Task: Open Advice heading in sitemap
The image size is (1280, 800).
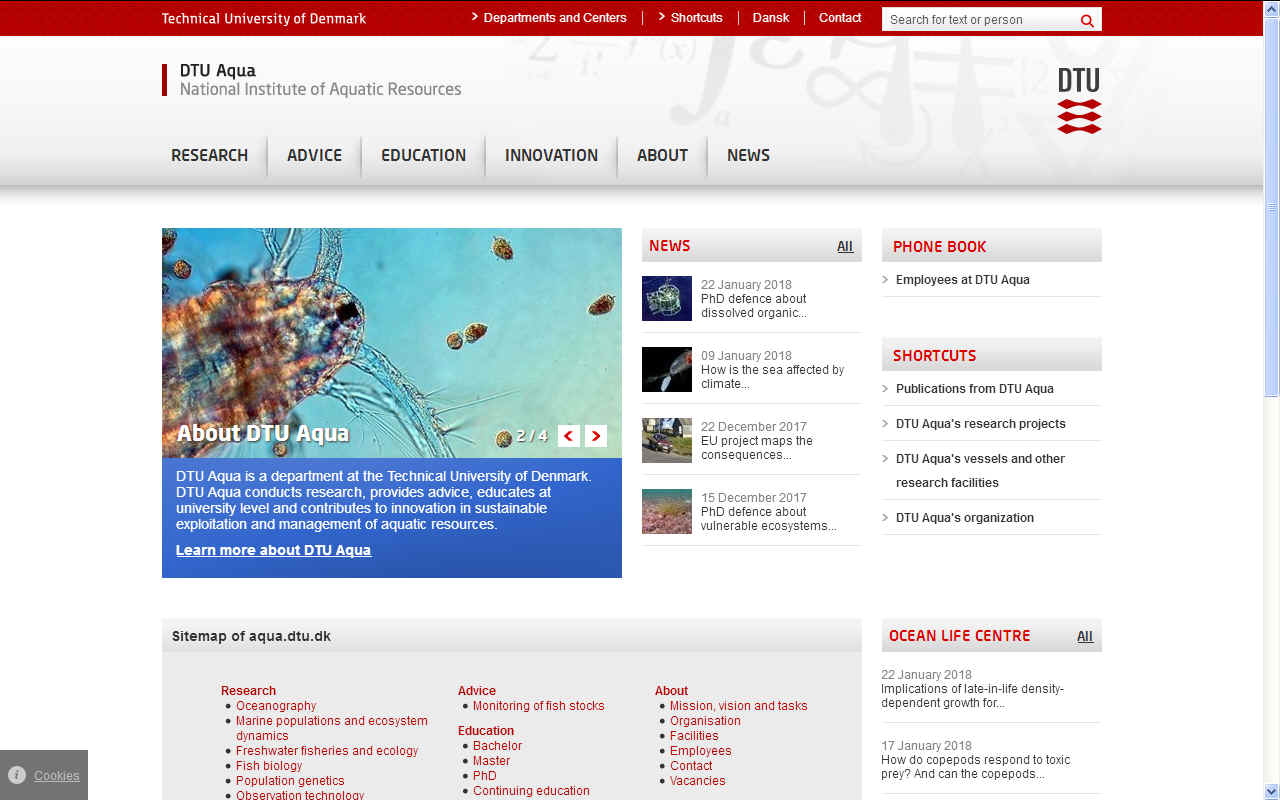Action: (477, 691)
